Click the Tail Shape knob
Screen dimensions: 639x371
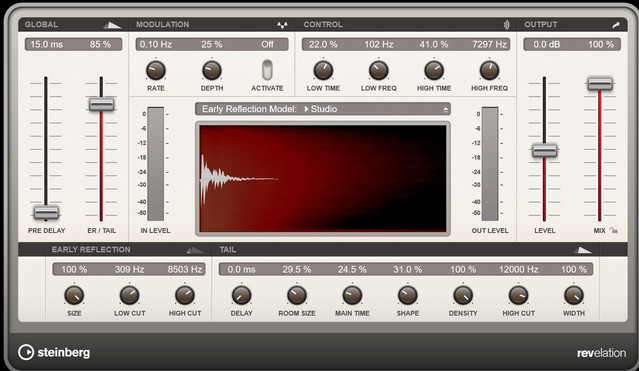[x=408, y=295]
